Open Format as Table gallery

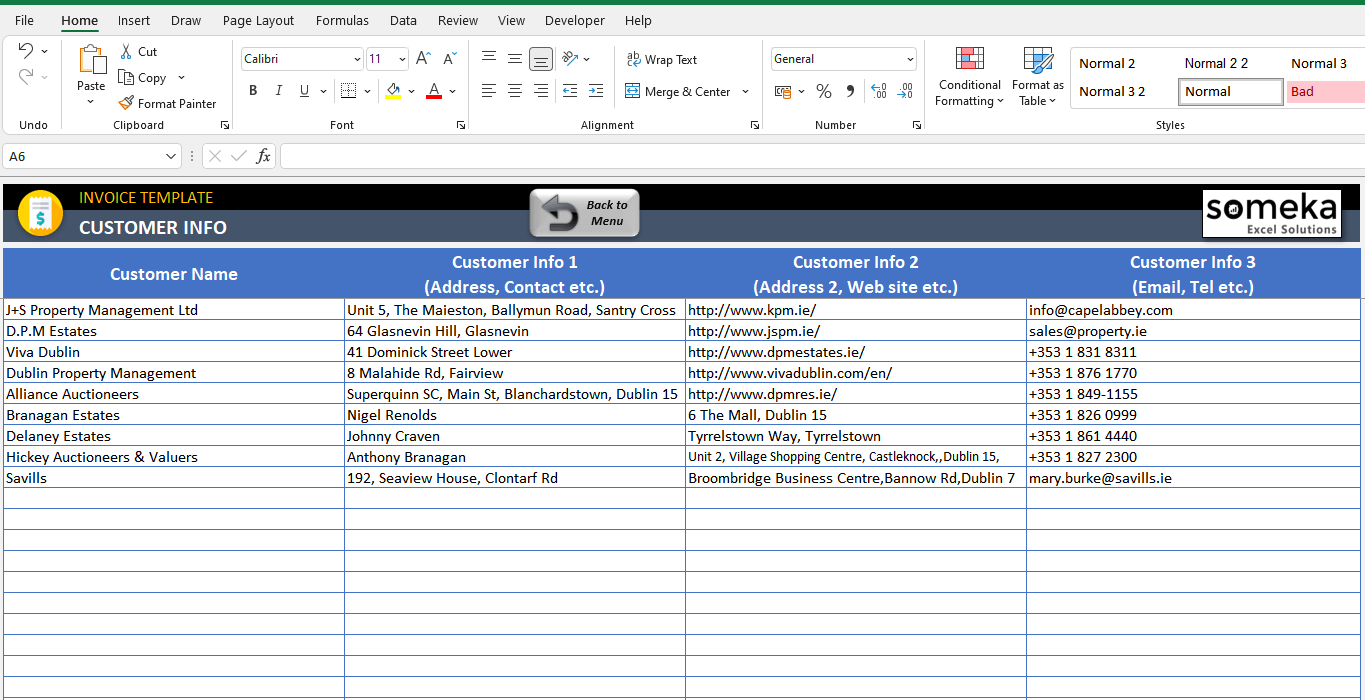click(1038, 76)
